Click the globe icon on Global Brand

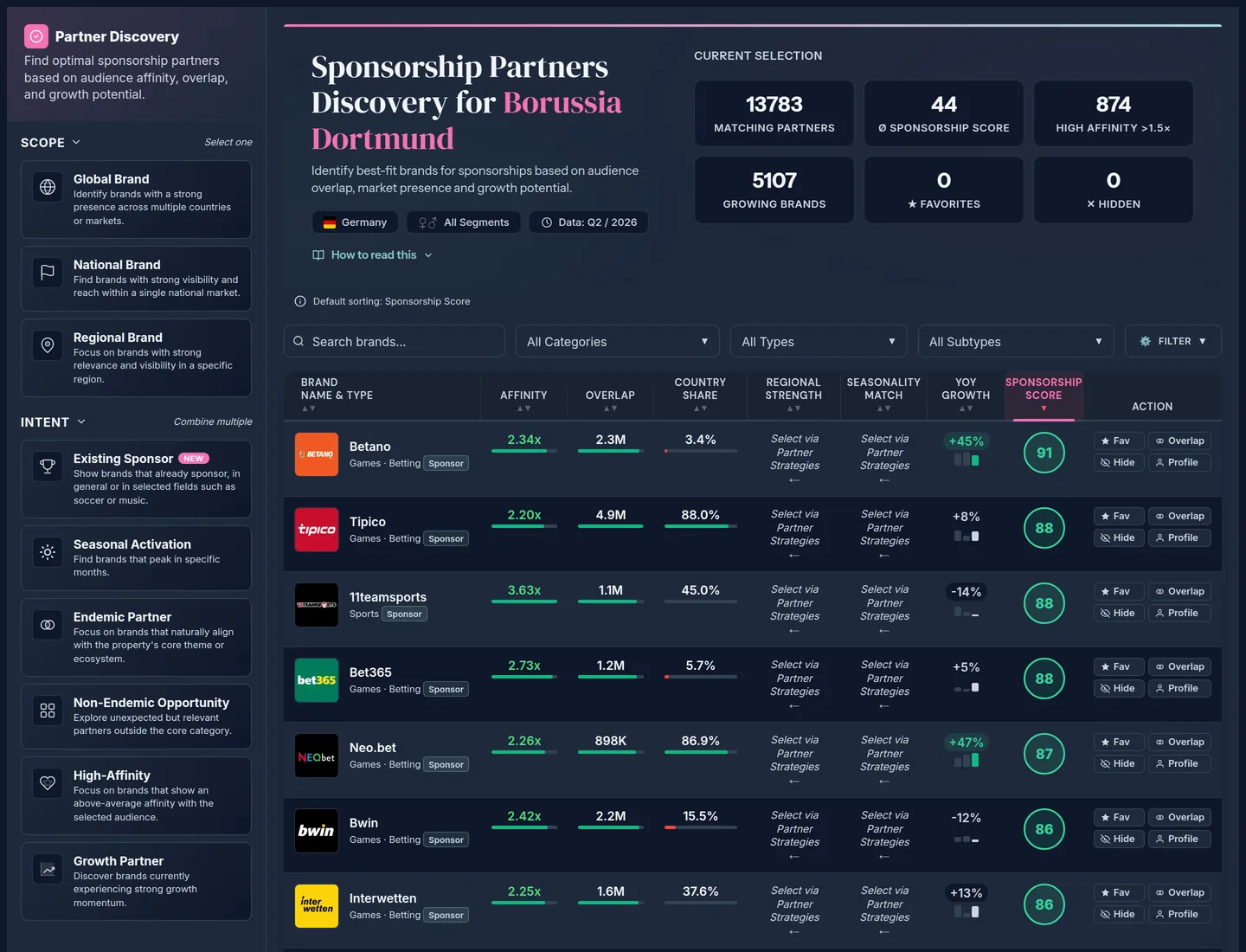48,186
